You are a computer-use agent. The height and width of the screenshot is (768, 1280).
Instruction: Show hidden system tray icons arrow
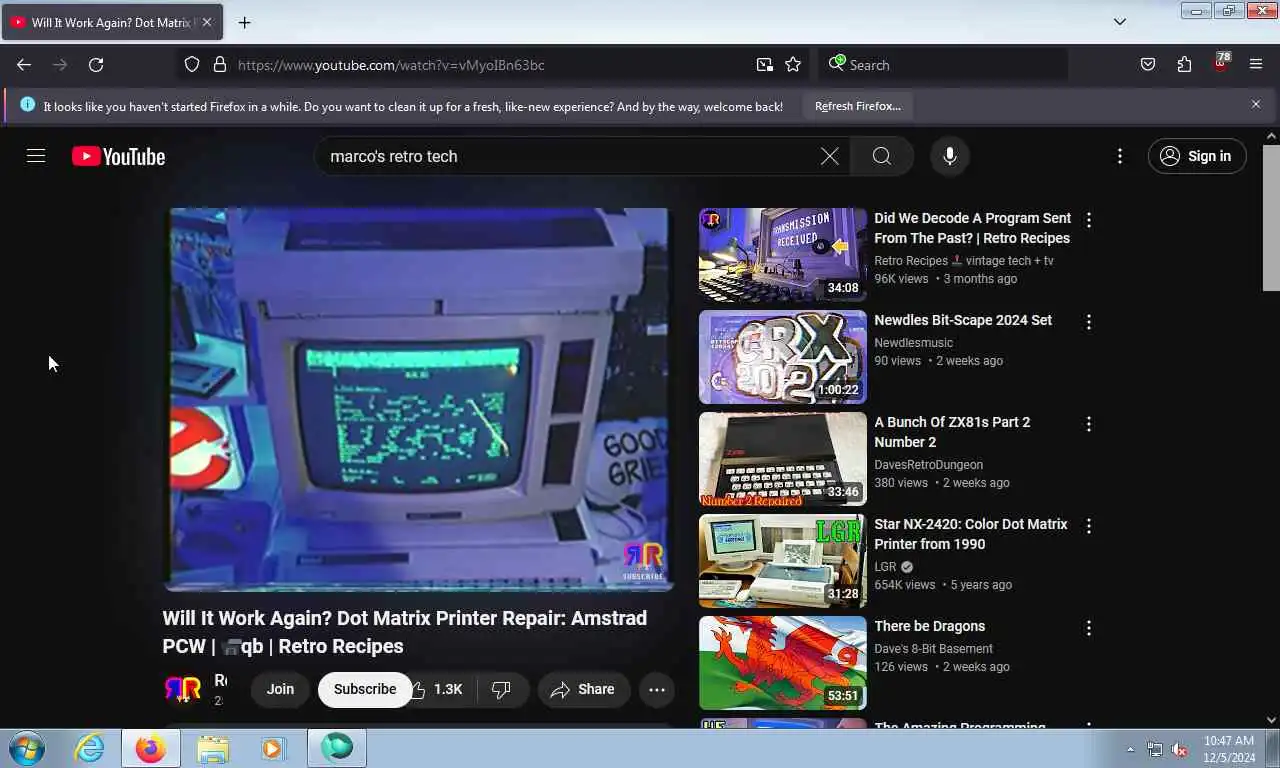tap(1131, 749)
